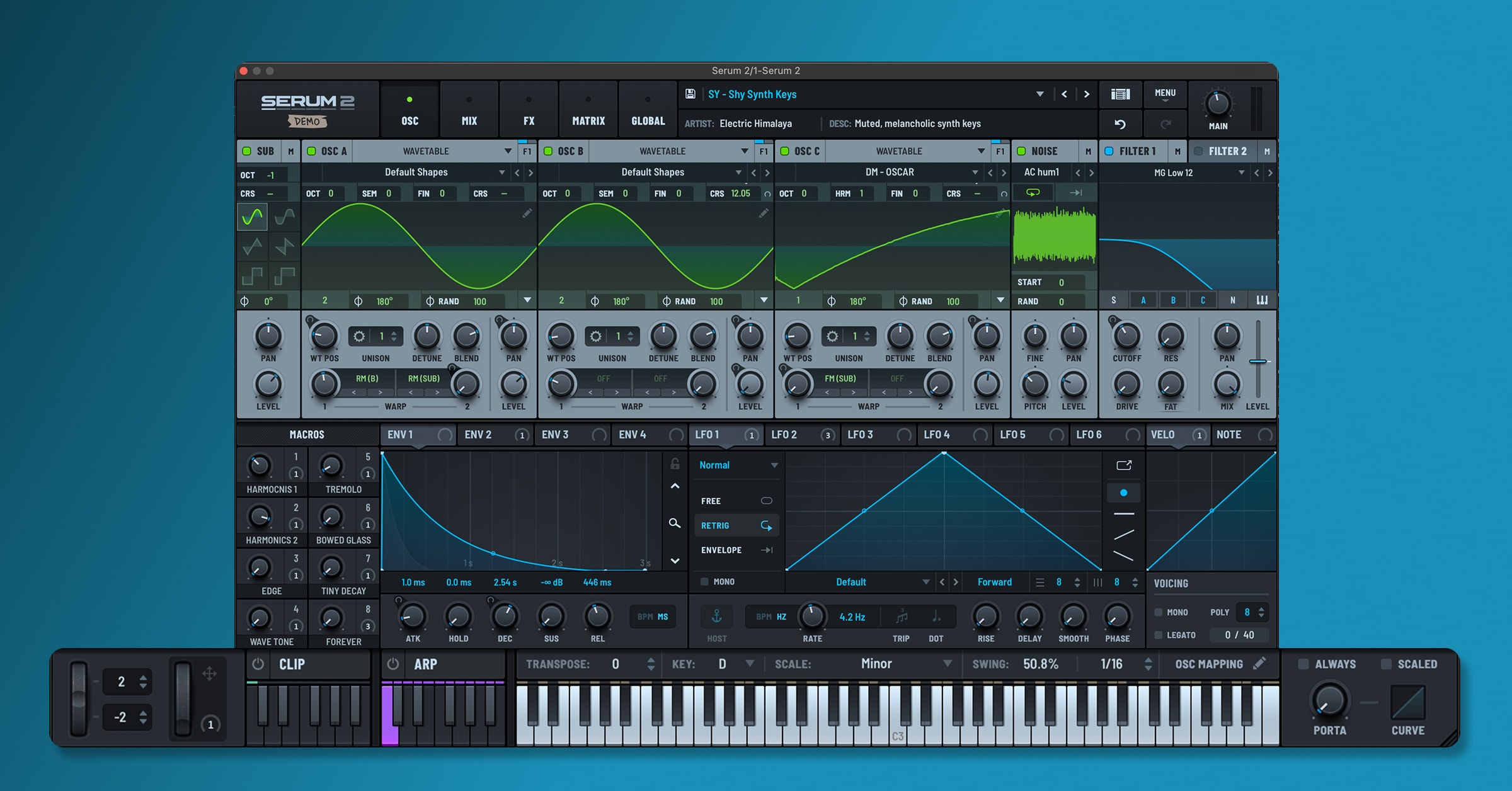Viewport: 1512px width, 791px height.
Task: Open OSC A WAVETABLE type dropdown
Action: click(x=508, y=151)
